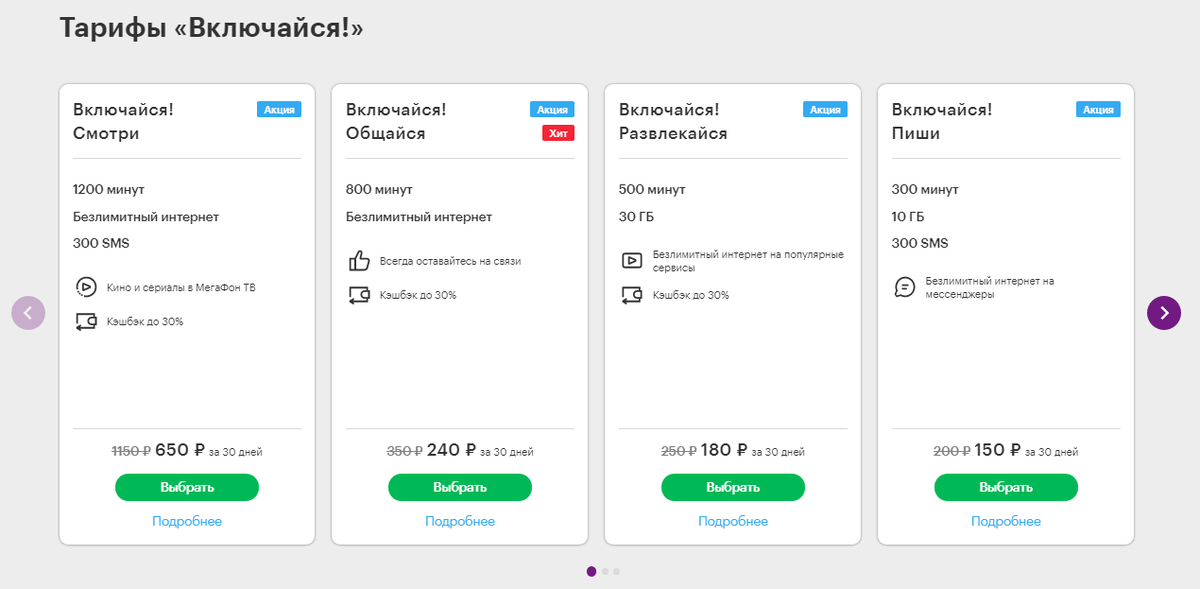Viewport: 1200px width, 589px height.
Task: Click the thumbs-up icon in Общайся card
Action: click(359, 261)
